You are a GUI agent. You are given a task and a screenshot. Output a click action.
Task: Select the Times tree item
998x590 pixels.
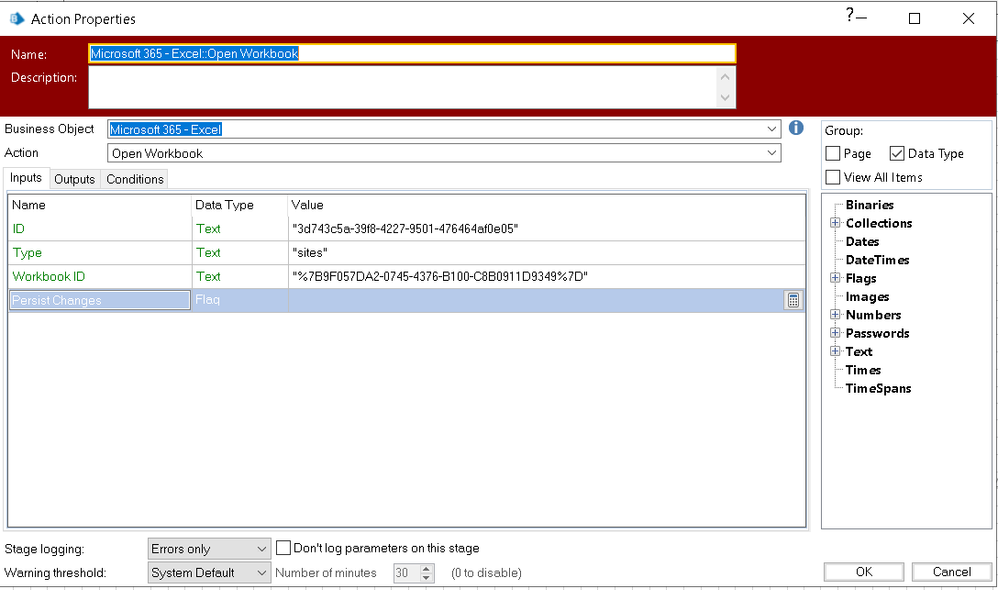click(x=863, y=370)
